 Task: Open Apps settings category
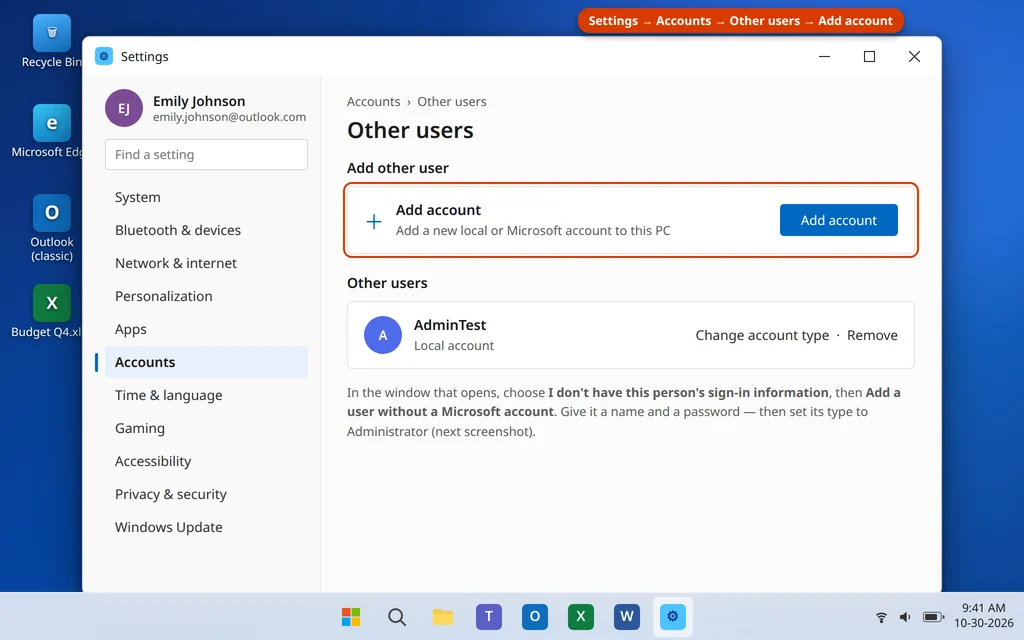click(206, 329)
